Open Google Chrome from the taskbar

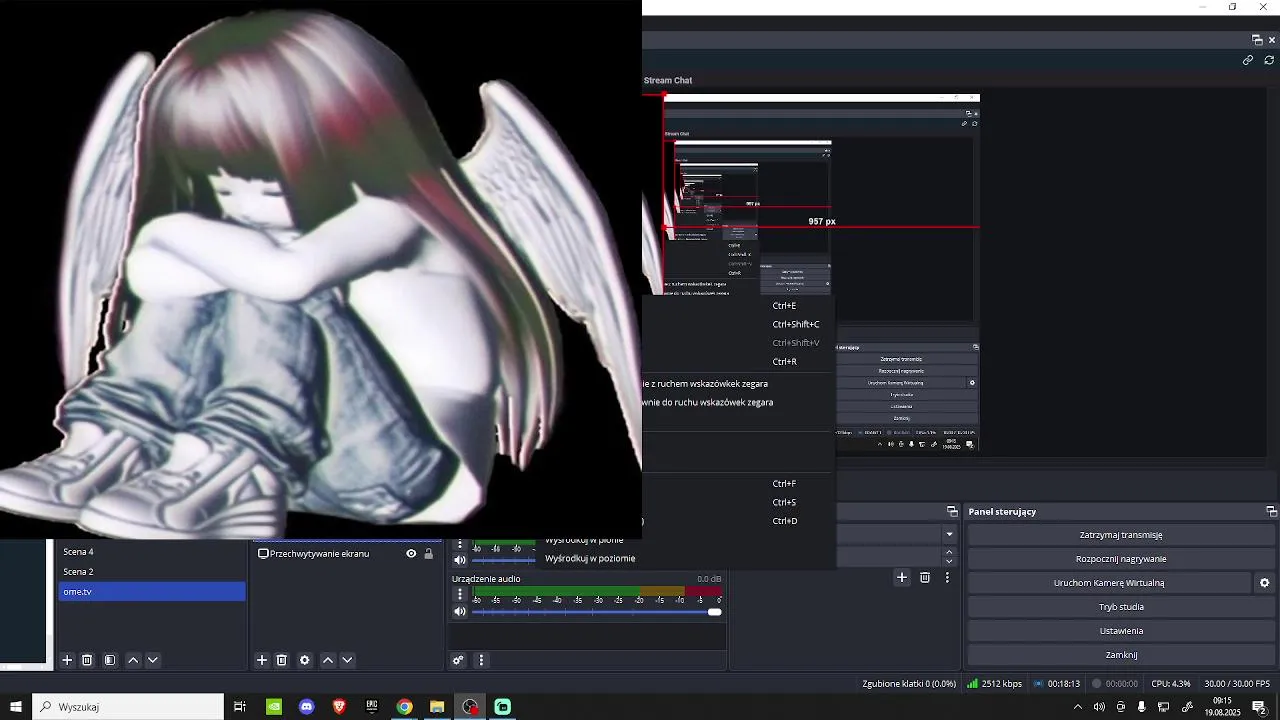pos(404,707)
